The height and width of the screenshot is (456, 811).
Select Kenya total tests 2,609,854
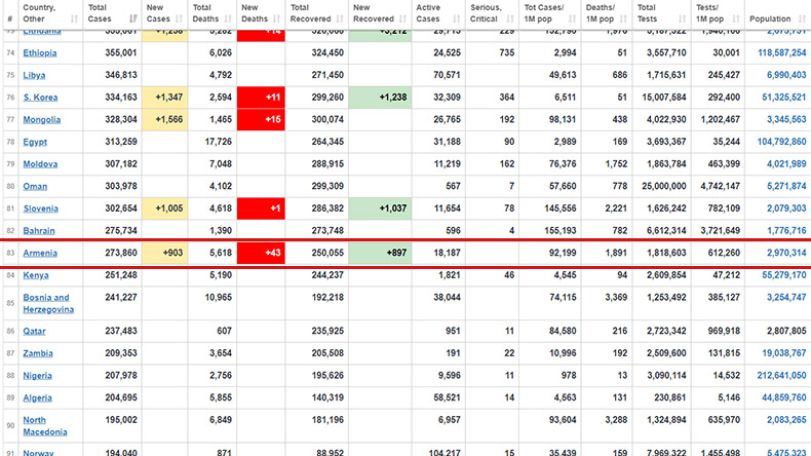click(x=666, y=275)
